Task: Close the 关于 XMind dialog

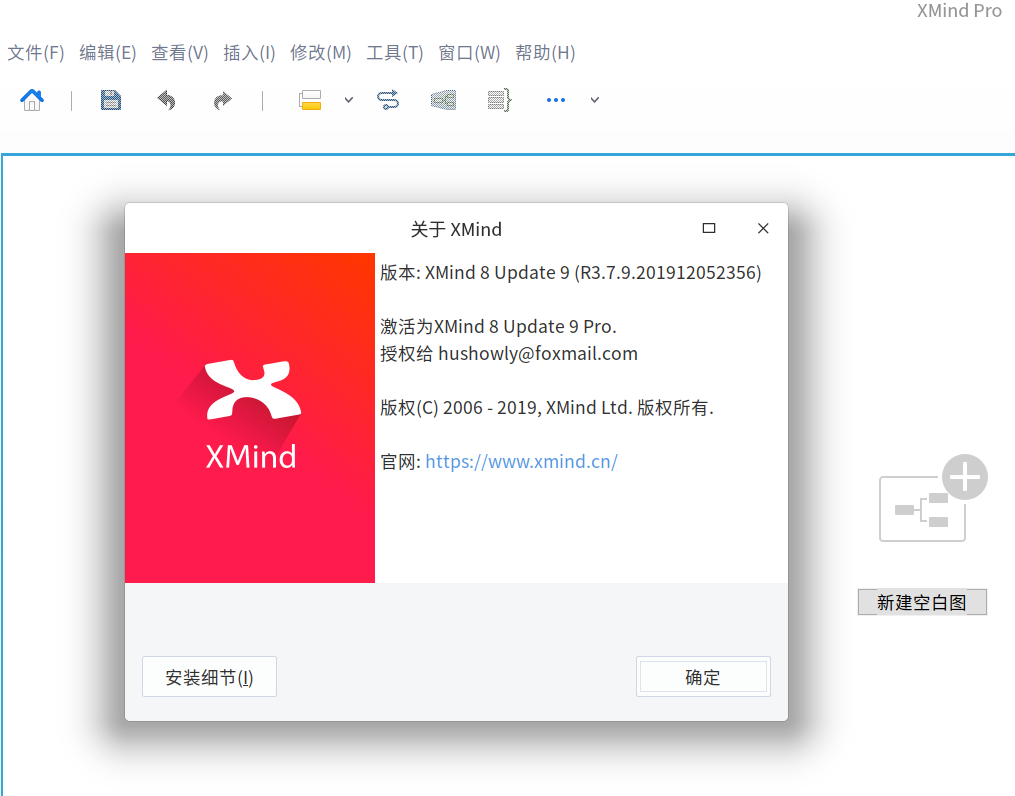Action: pyautogui.click(x=763, y=228)
